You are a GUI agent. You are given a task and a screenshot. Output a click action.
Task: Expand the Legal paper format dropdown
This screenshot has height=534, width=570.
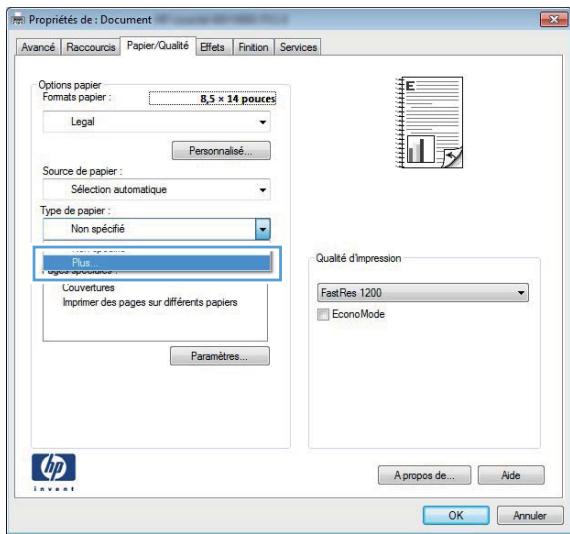157,122
